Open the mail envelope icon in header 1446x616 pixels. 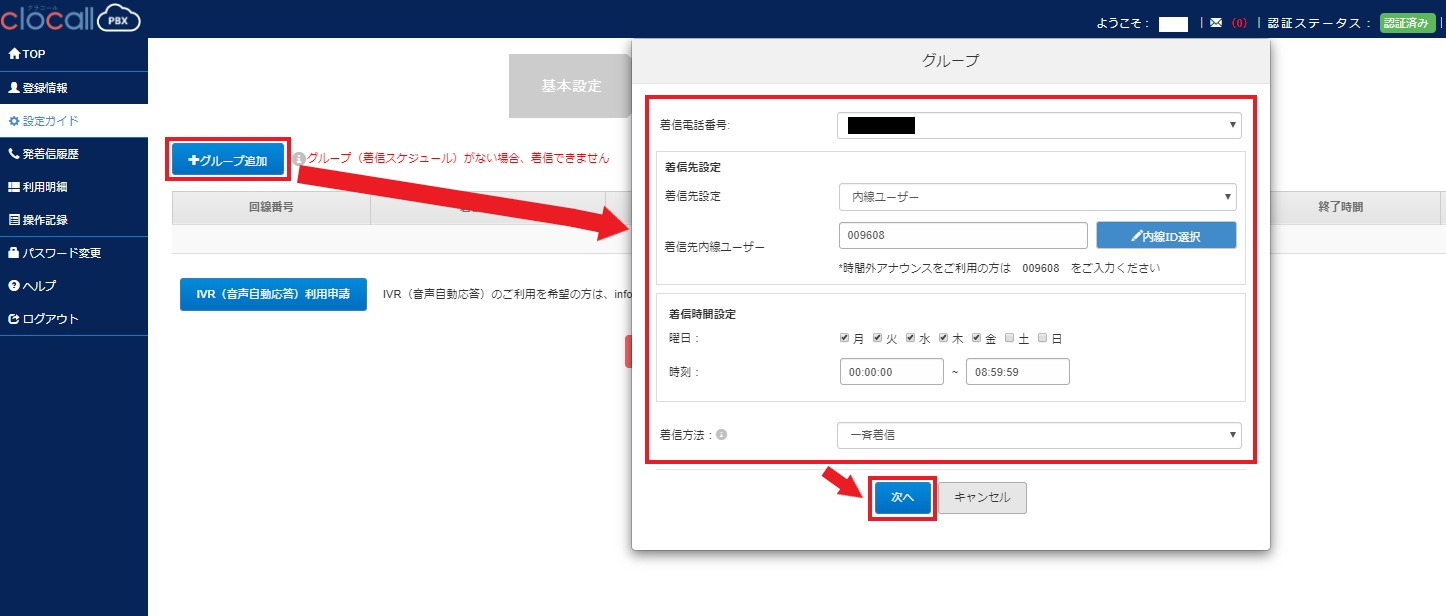1216,23
